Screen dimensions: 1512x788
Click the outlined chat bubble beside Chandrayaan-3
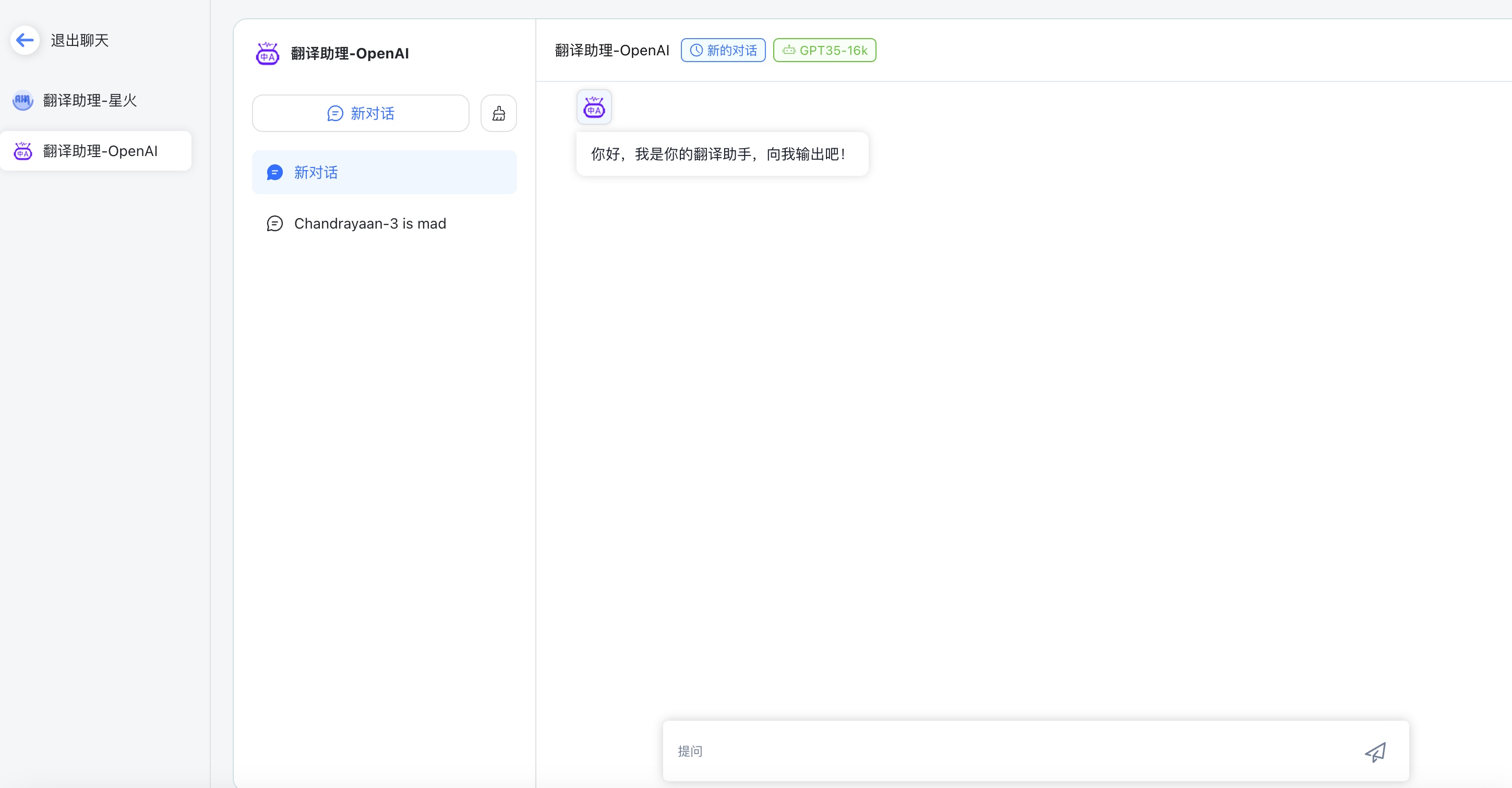(x=274, y=223)
